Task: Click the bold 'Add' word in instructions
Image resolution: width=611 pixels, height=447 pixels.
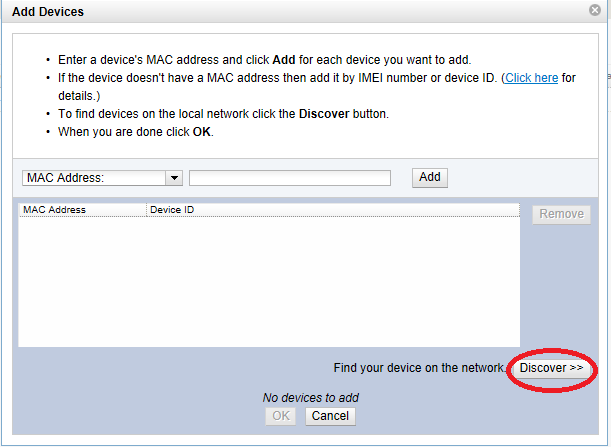Action: click(x=284, y=59)
